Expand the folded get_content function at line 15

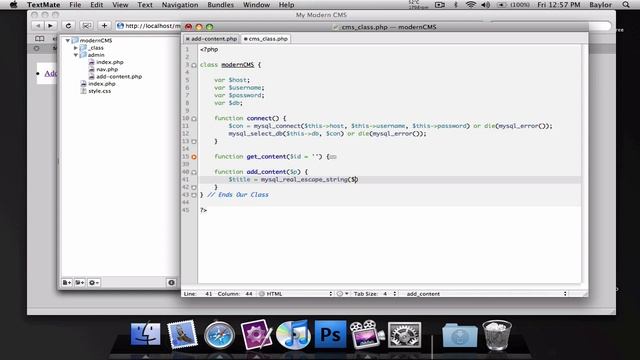(194, 157)
